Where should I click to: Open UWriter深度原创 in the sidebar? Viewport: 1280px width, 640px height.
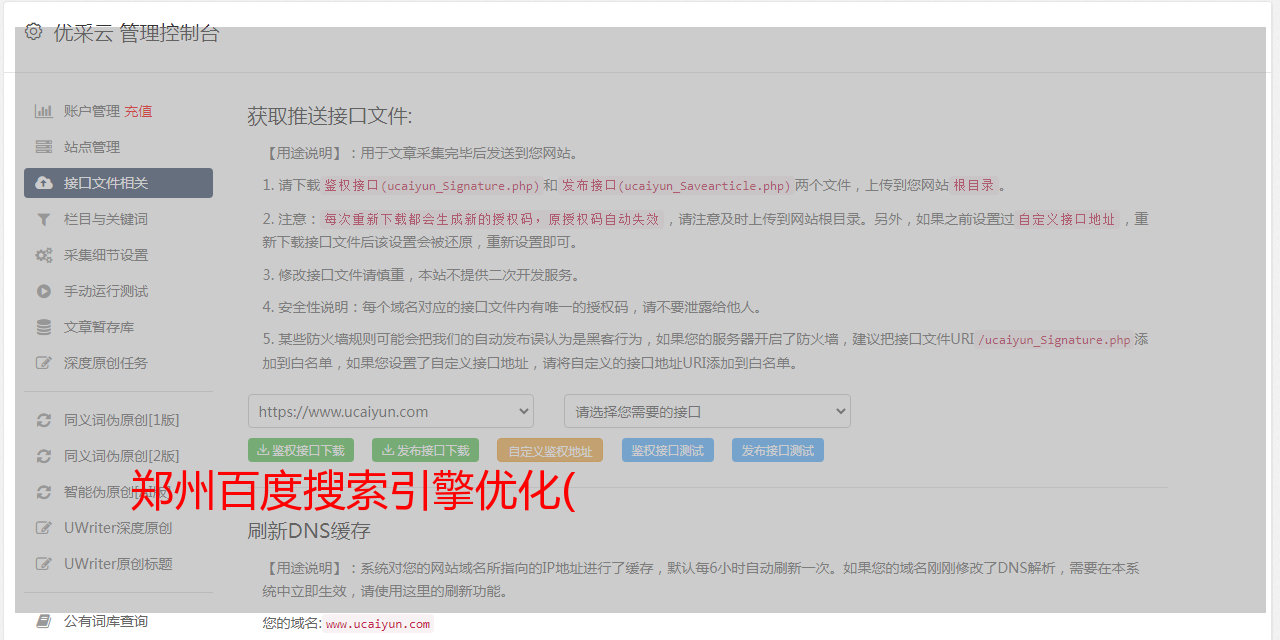click(x=118, y=528)
